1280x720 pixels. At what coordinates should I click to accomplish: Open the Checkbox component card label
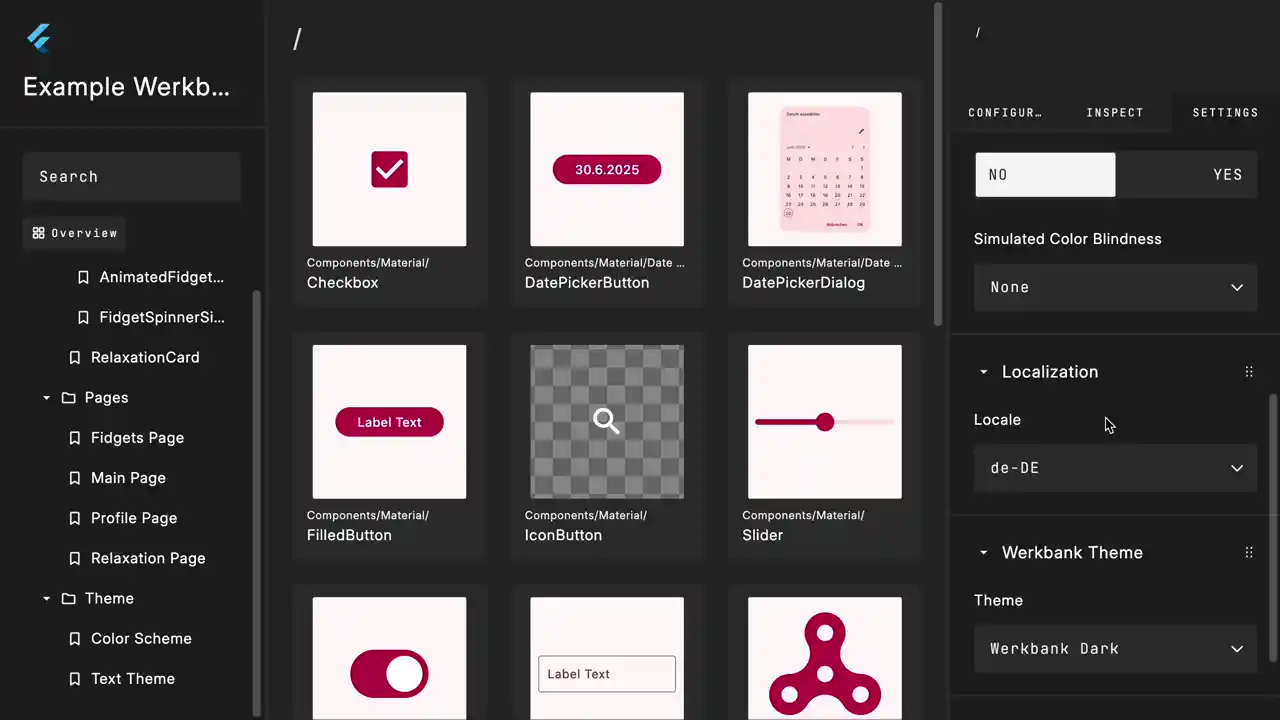pos(343,283)
